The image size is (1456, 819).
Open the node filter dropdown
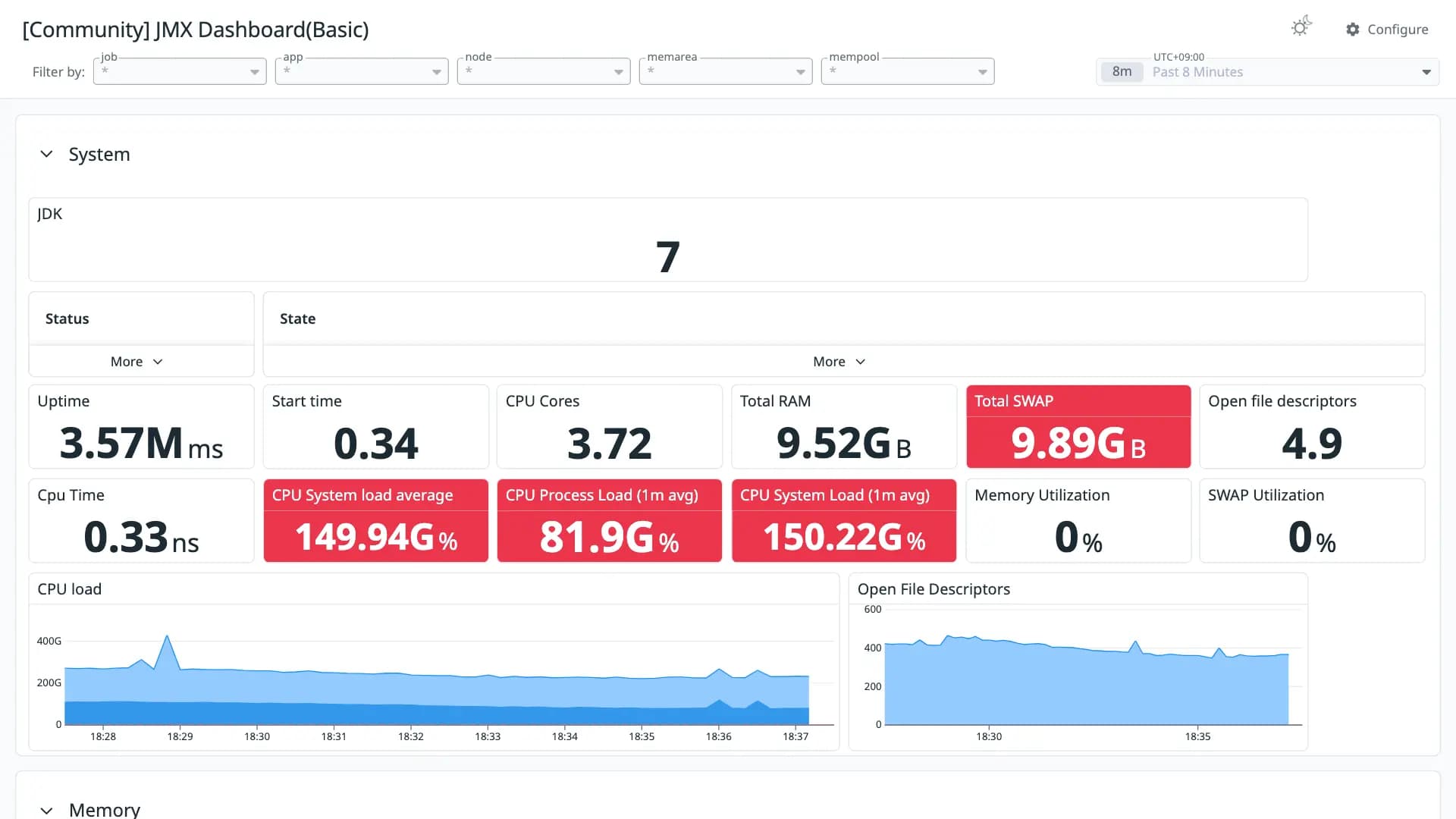544,71
